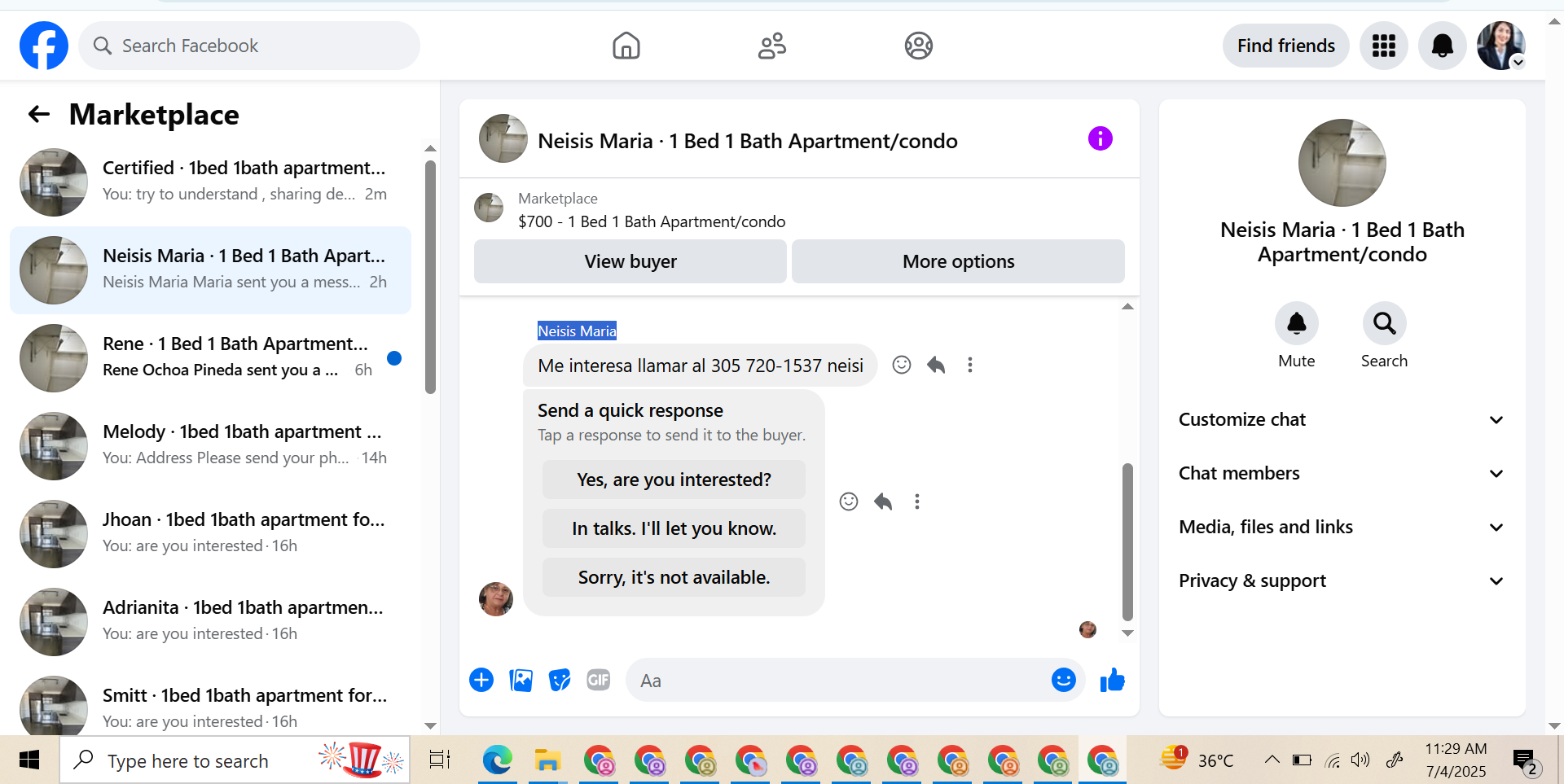Expand the Customize chat section
1564x784 pixels.
(1342, 419)
